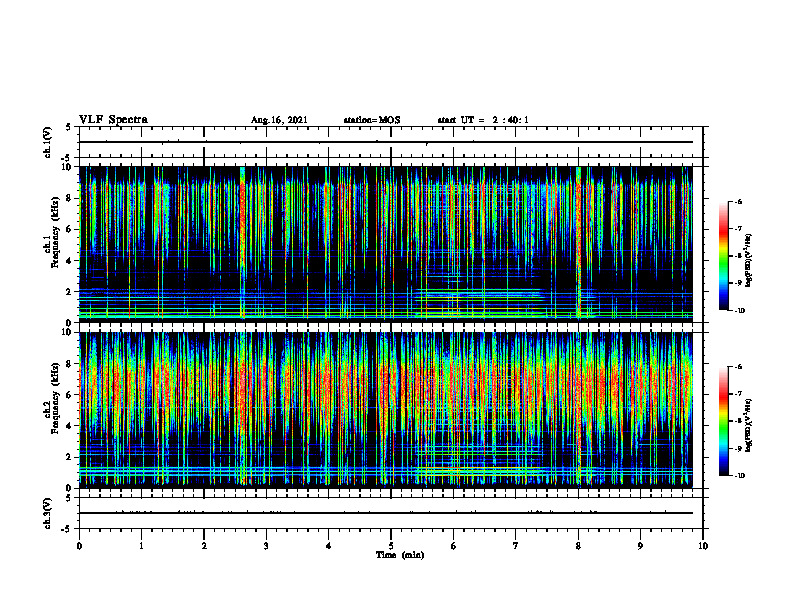Click time axis tick label "2"
792x612 pixels.
pyautogui.click(x=204, y=546)
